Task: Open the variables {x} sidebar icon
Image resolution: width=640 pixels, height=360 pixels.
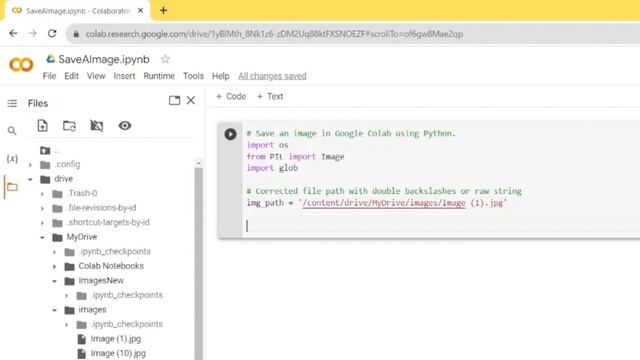Action: click(x=12, y=158)
